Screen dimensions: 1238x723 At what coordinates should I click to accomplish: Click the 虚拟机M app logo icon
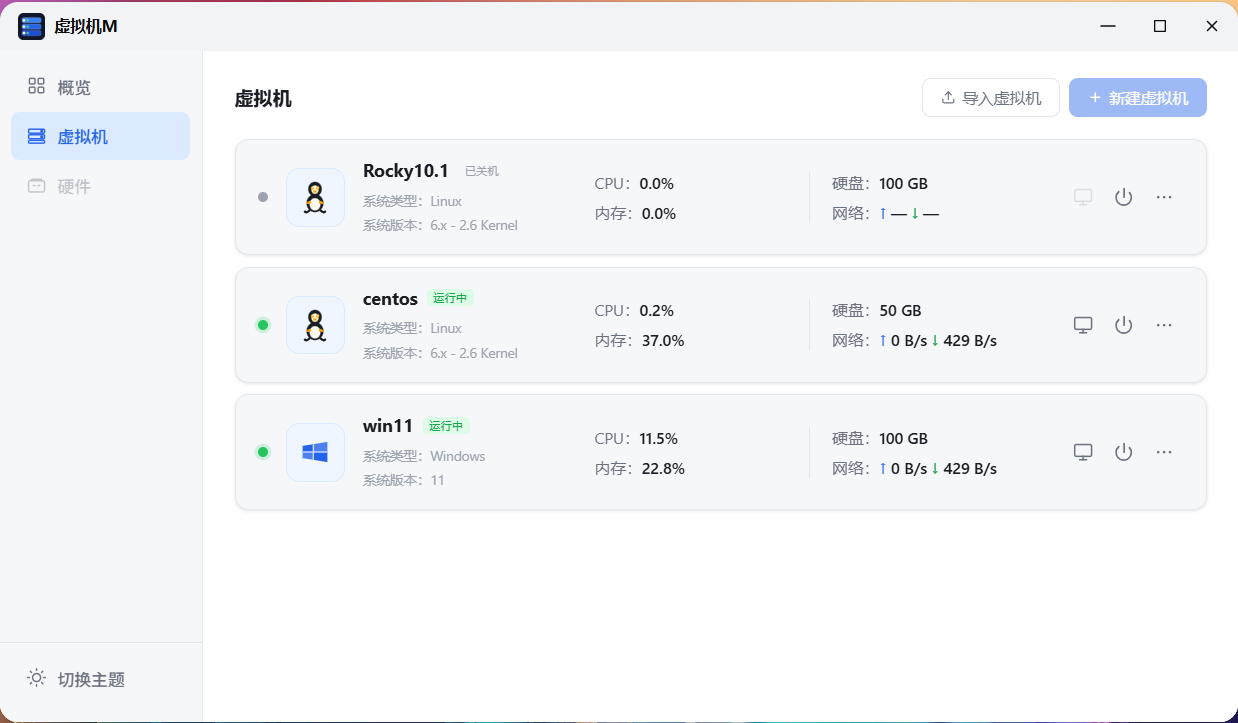[x=31, y=26]
